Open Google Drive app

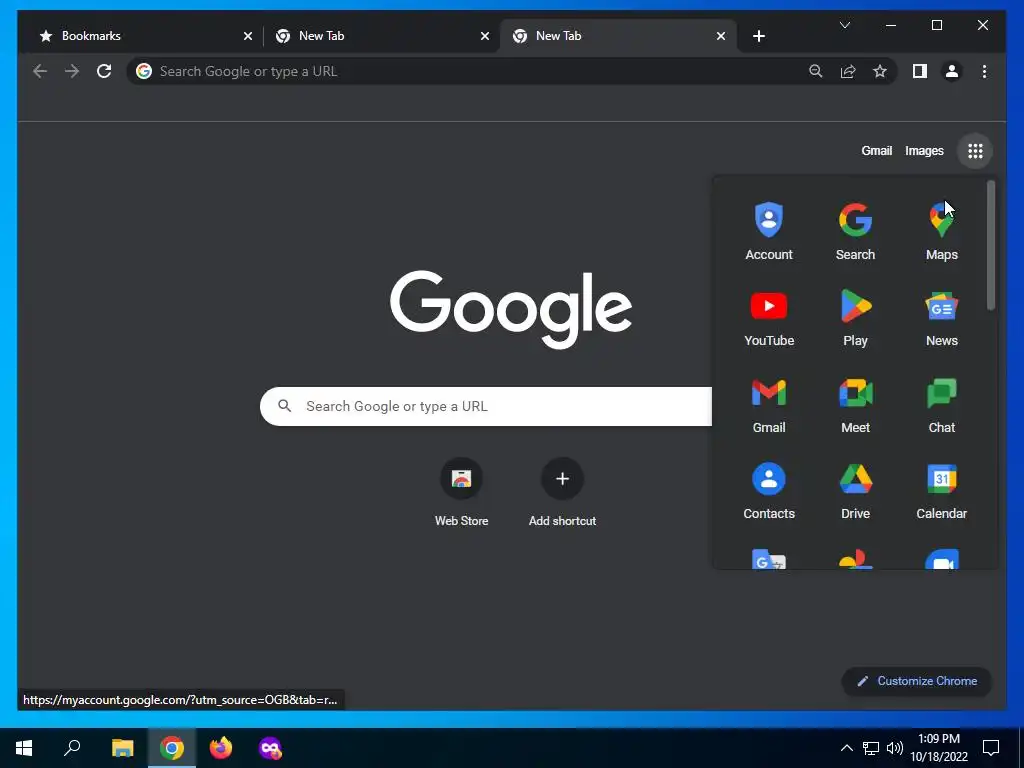click(x=855, y=491)
